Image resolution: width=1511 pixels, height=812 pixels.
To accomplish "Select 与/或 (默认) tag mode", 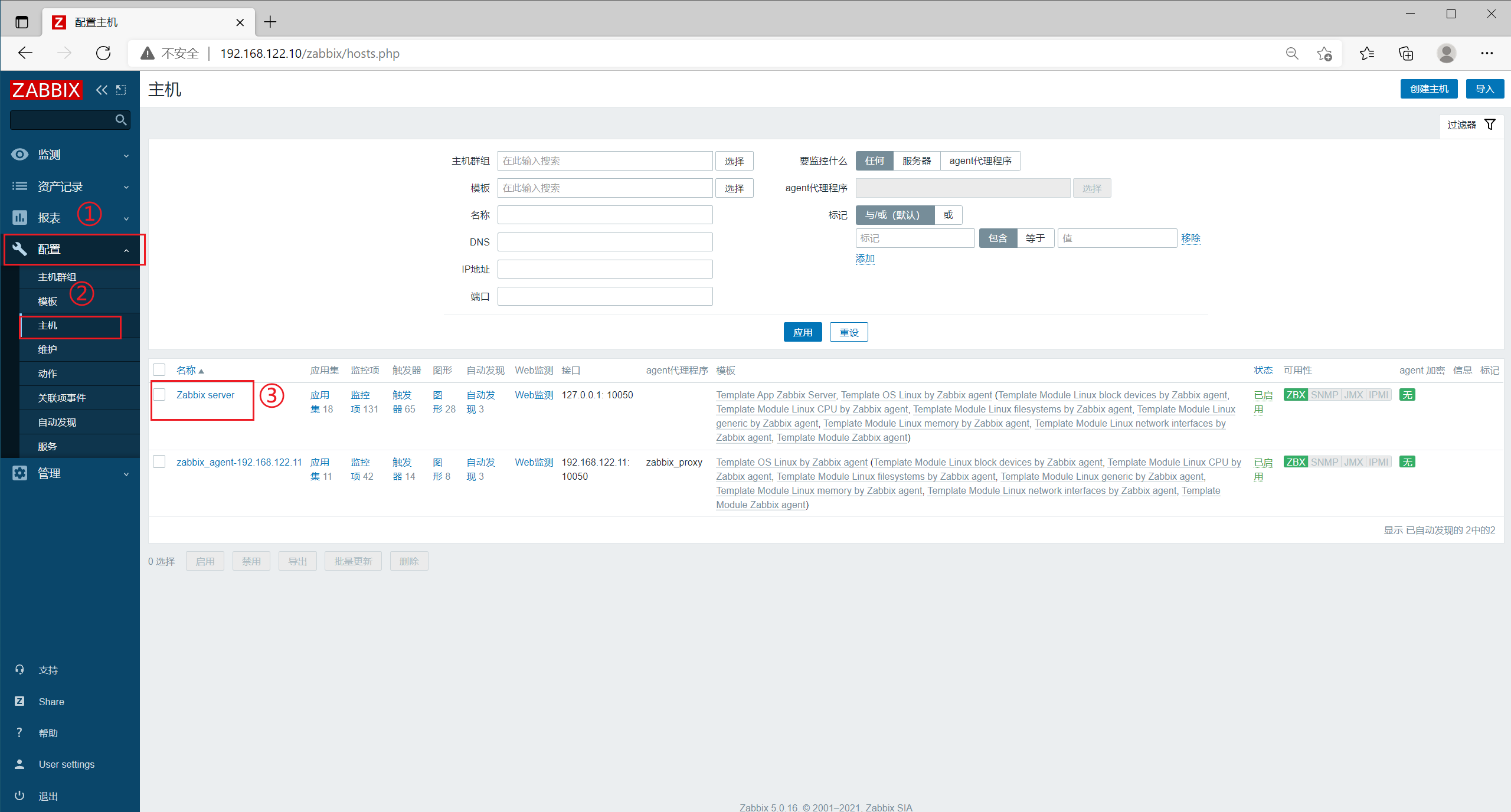I will pyautogui.click(x=895, y=215).
